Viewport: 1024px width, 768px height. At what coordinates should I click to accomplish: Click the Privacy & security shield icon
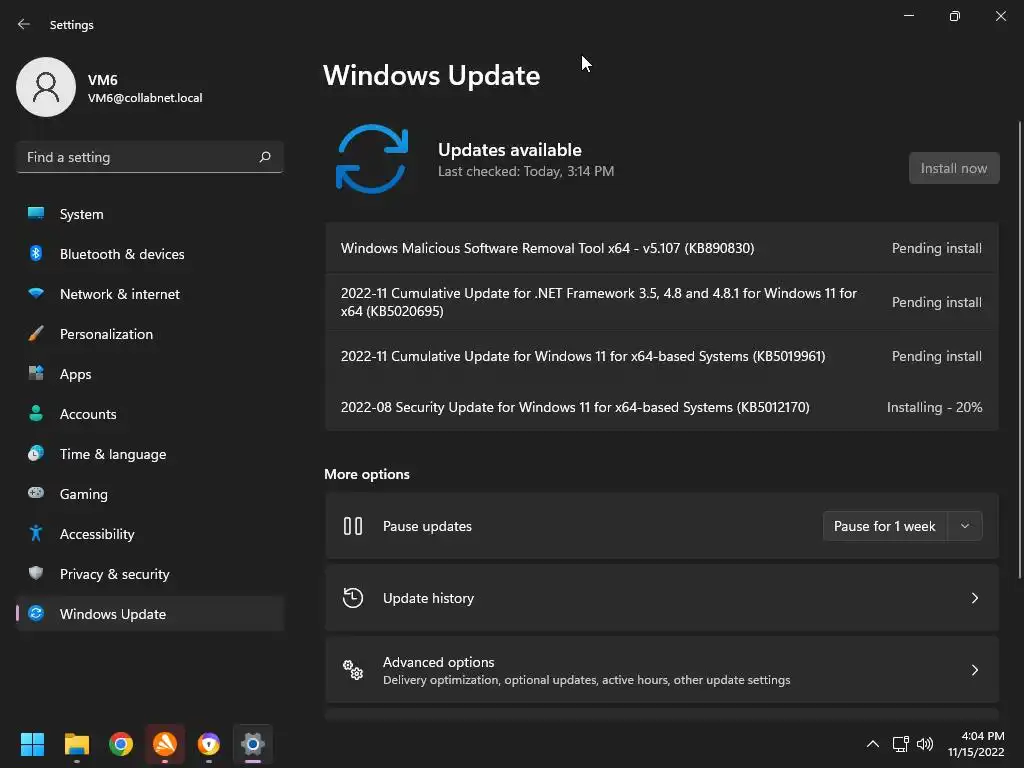[x=36, y=573]
